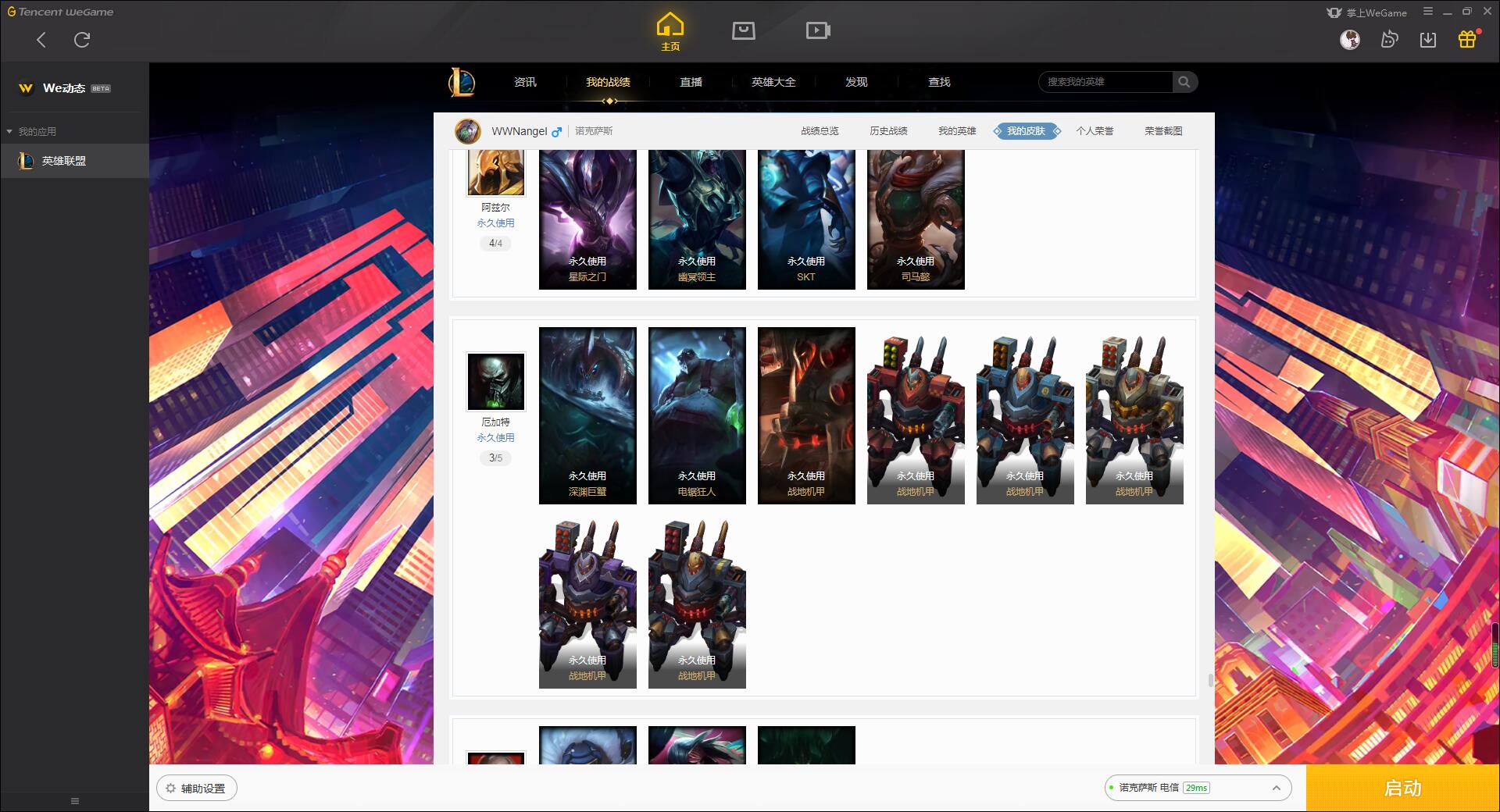
Task: Open the 英雄大全 tab
Action: 773,82
